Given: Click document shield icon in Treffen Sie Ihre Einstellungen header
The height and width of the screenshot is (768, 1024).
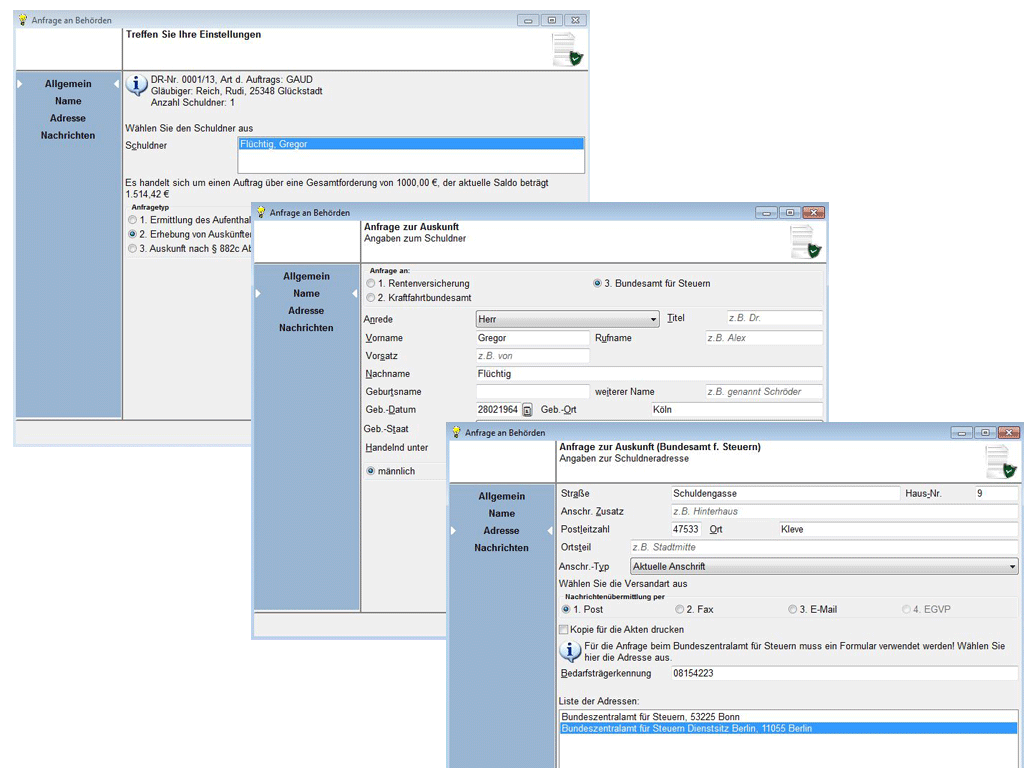Looking at the screenshot, I should tap(567, 50).
